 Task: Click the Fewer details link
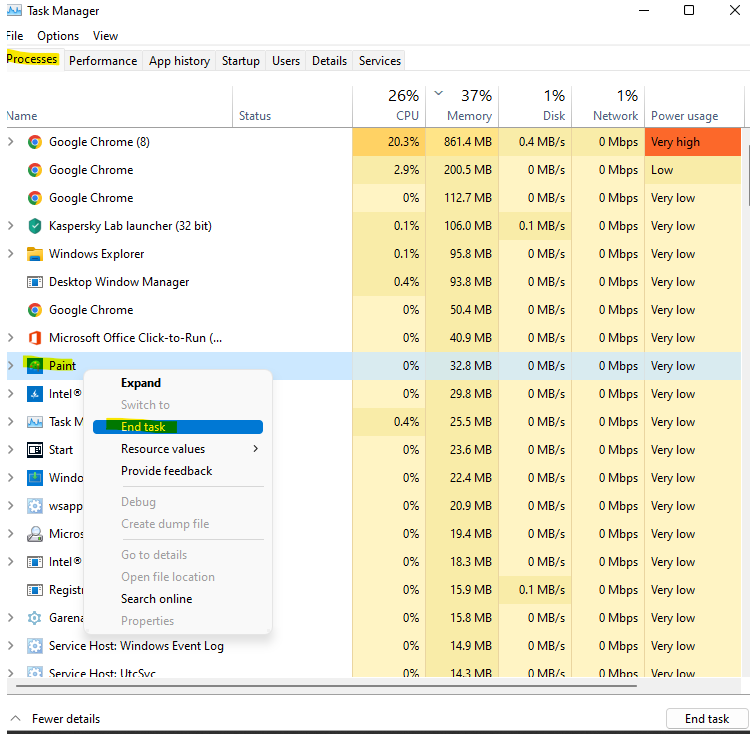pyautogui.click(x=66, y=719)
